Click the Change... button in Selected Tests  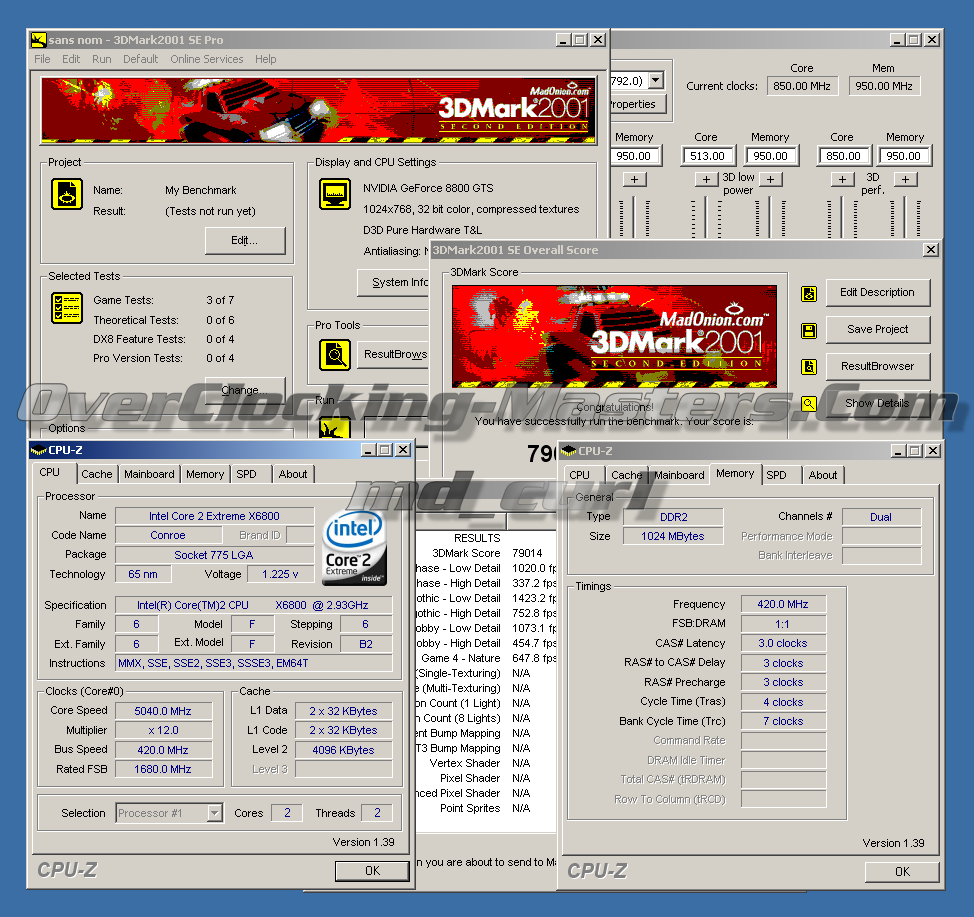(x=245, y=390)
